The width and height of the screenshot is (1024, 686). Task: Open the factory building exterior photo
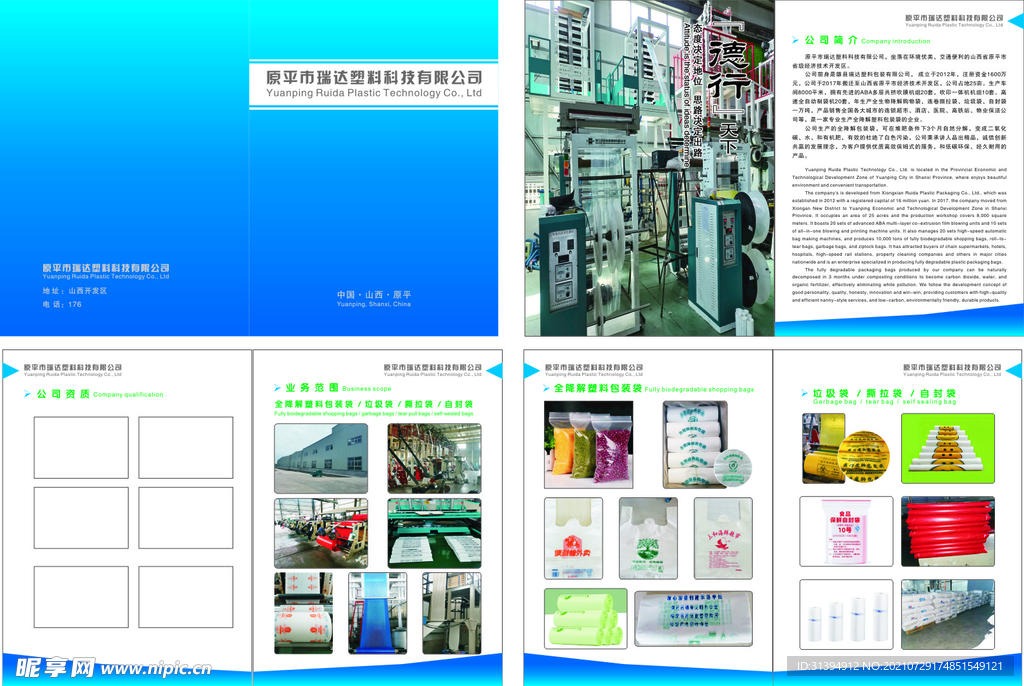321,458
